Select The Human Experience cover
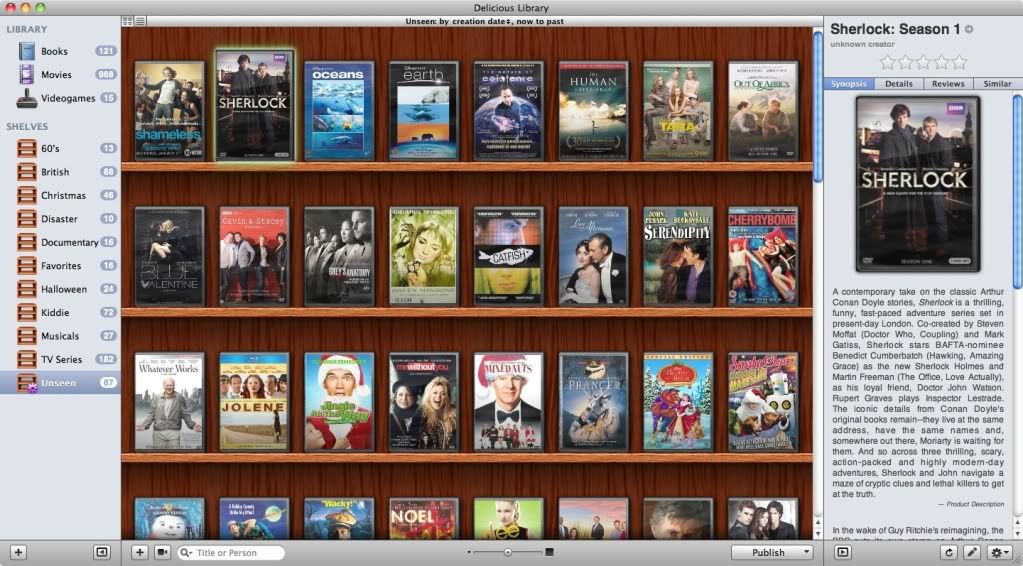Viewport: 1023px width, 566px height. 593,111
